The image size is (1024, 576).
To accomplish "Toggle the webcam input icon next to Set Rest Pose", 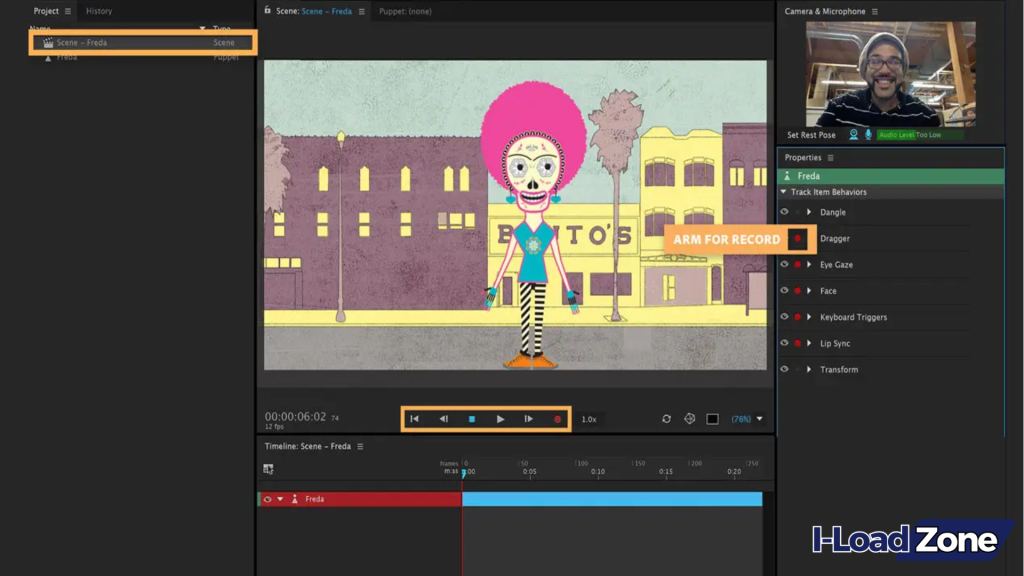I will pos(854,134).
